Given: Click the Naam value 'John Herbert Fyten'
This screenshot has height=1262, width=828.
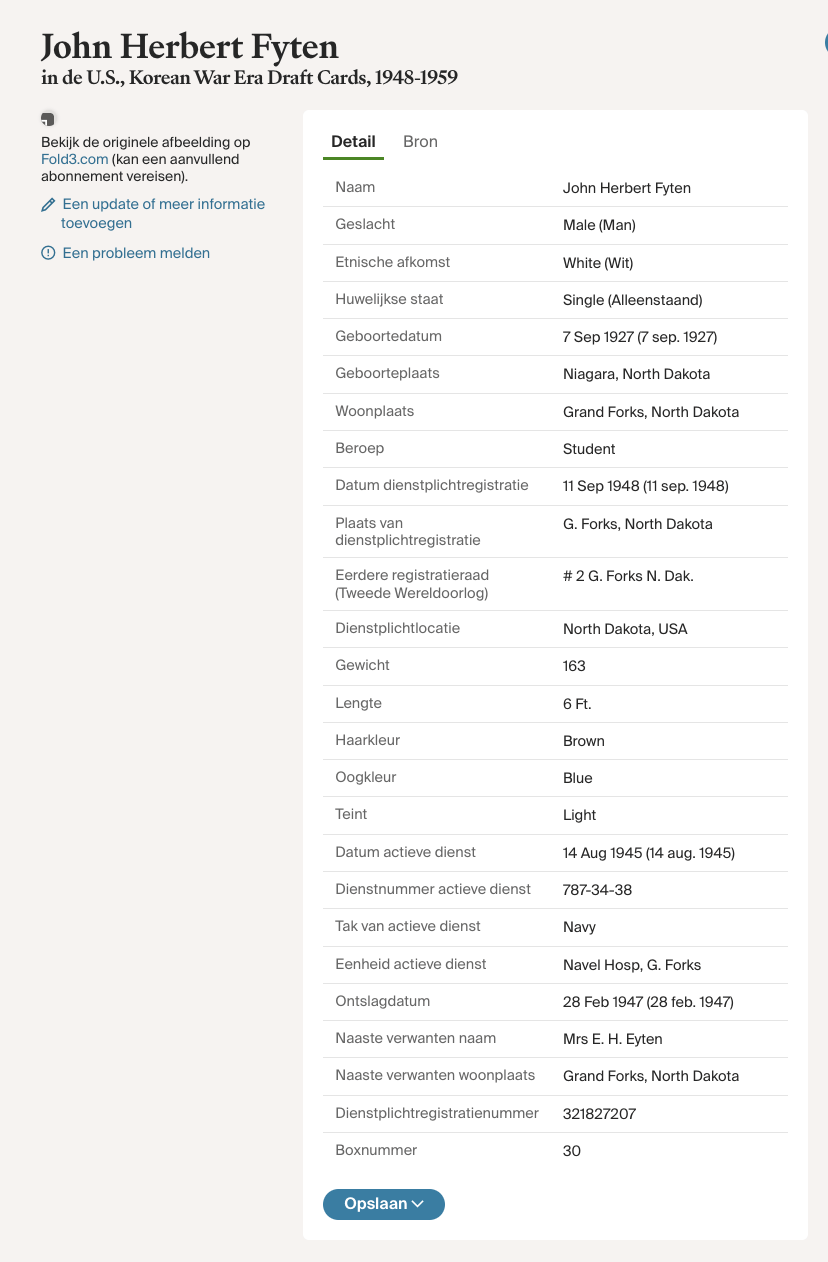Looking at the screenshot, I should [626, 188].
